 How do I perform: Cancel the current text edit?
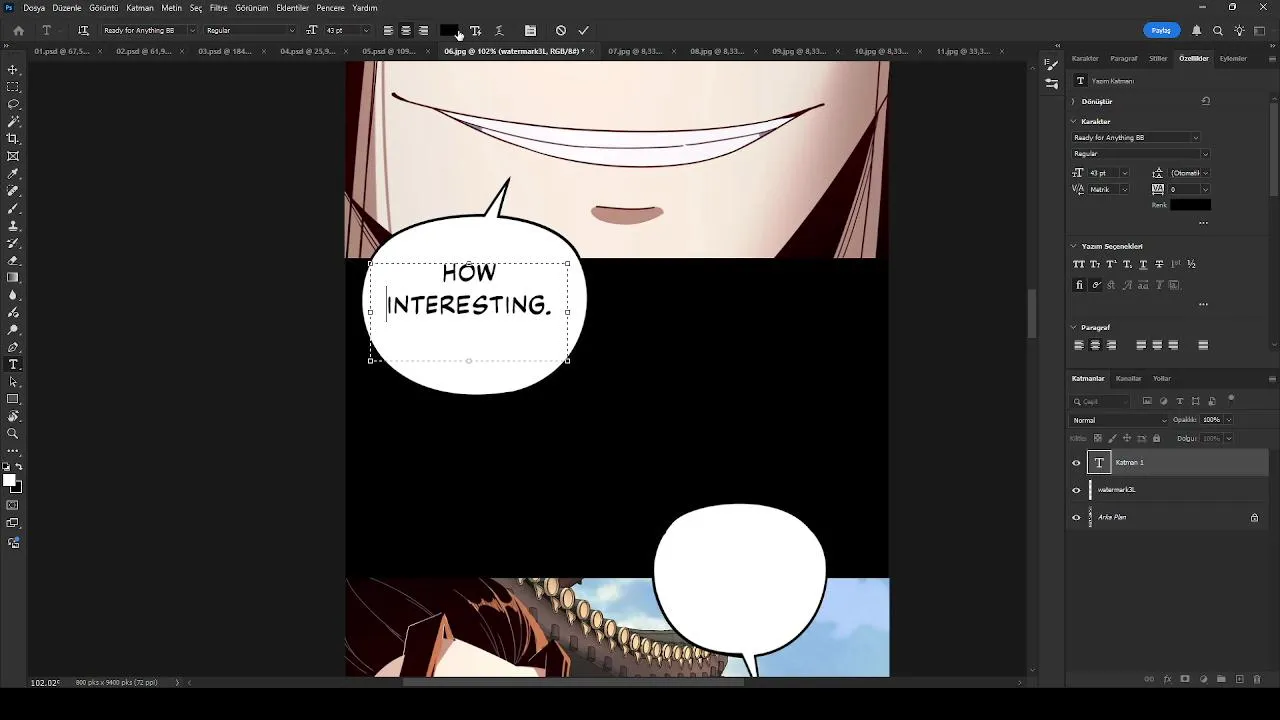click(561, 31)
